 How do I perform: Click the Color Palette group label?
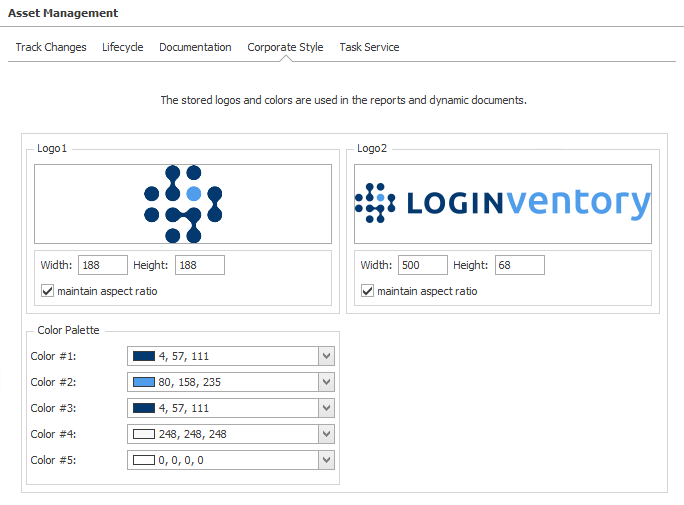(x=68, y=330)
